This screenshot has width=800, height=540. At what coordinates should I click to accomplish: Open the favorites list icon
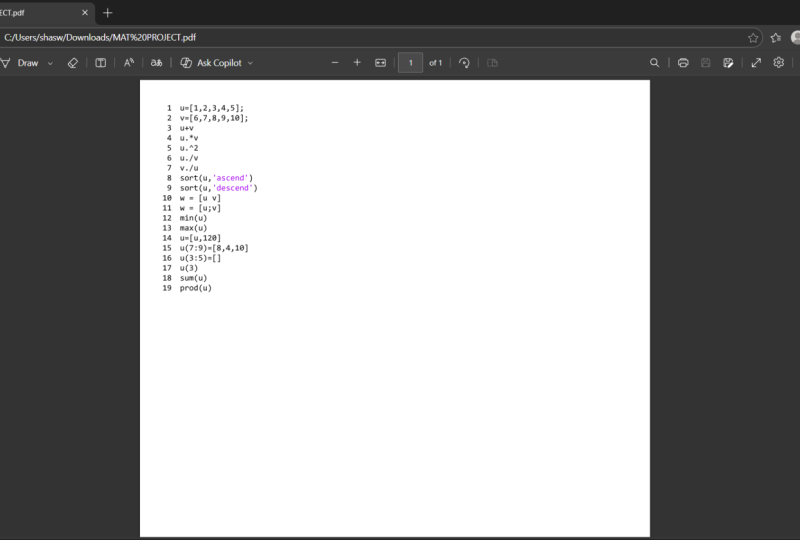[x=776, y=38]
